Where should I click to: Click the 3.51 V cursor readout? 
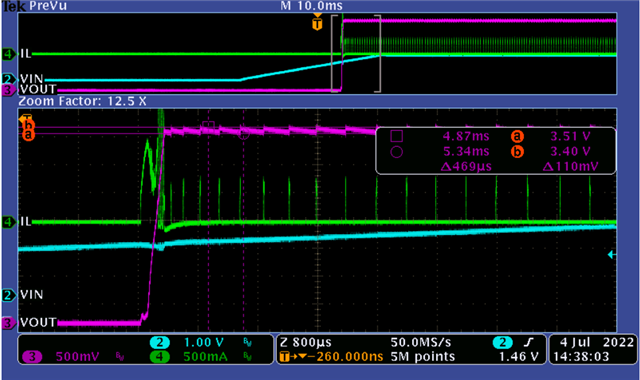coord(570,136)
